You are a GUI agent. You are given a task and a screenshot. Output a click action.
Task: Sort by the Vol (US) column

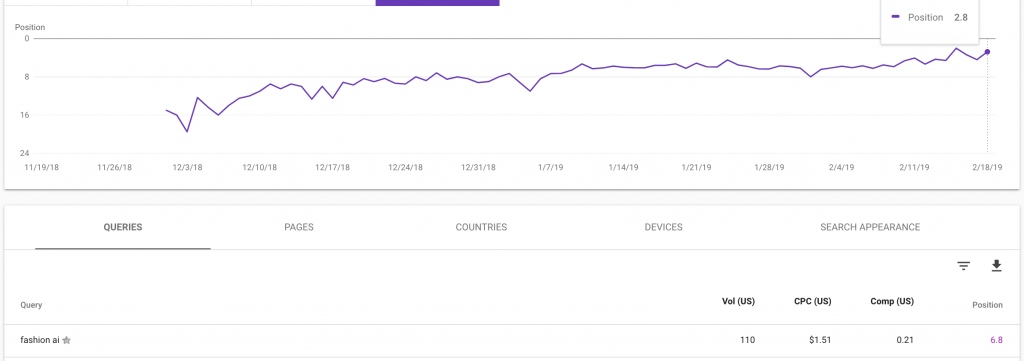(x=738, y=302)
